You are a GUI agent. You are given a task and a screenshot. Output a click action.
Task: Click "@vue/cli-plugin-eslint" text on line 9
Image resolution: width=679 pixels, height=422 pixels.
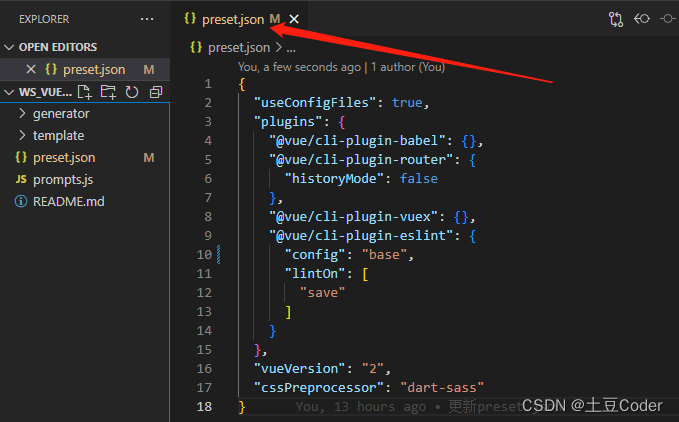(x=362, y=235)
